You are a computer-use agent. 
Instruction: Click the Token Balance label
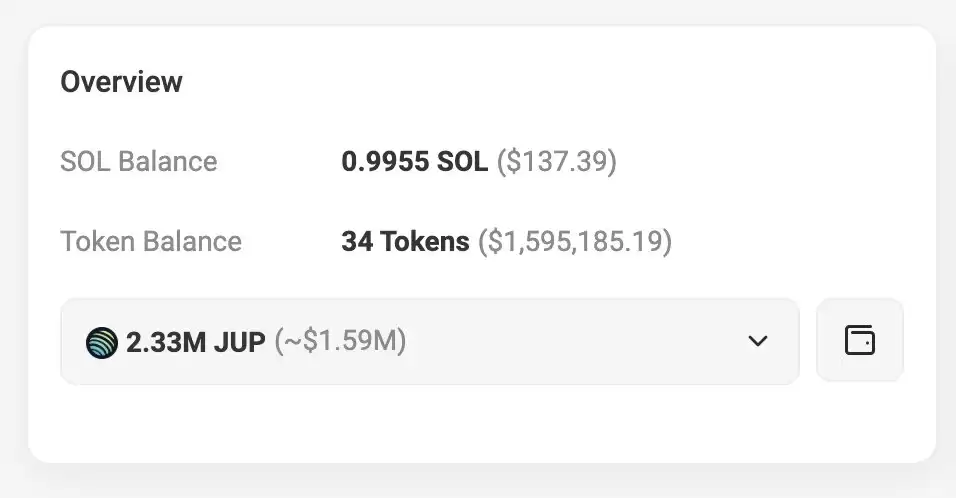pyautogui.click(x=151, y=241)
